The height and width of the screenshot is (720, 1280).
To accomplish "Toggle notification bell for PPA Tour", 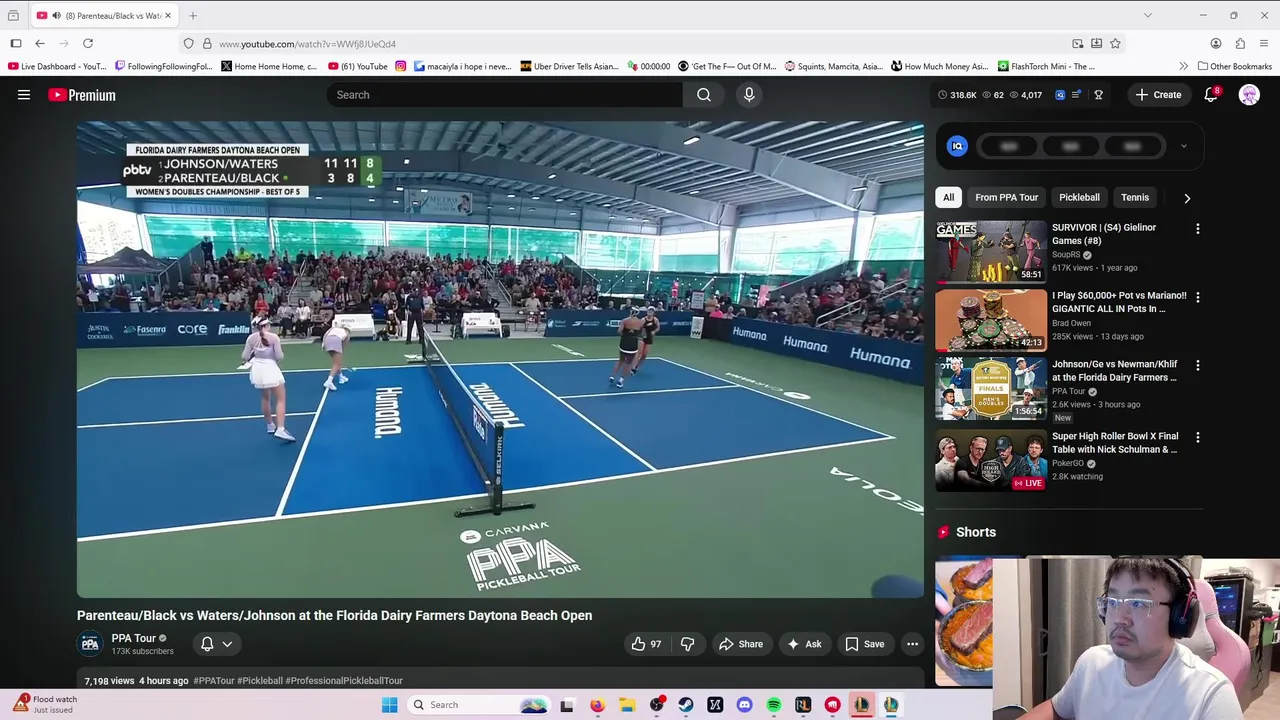I will tap(207, 644).
